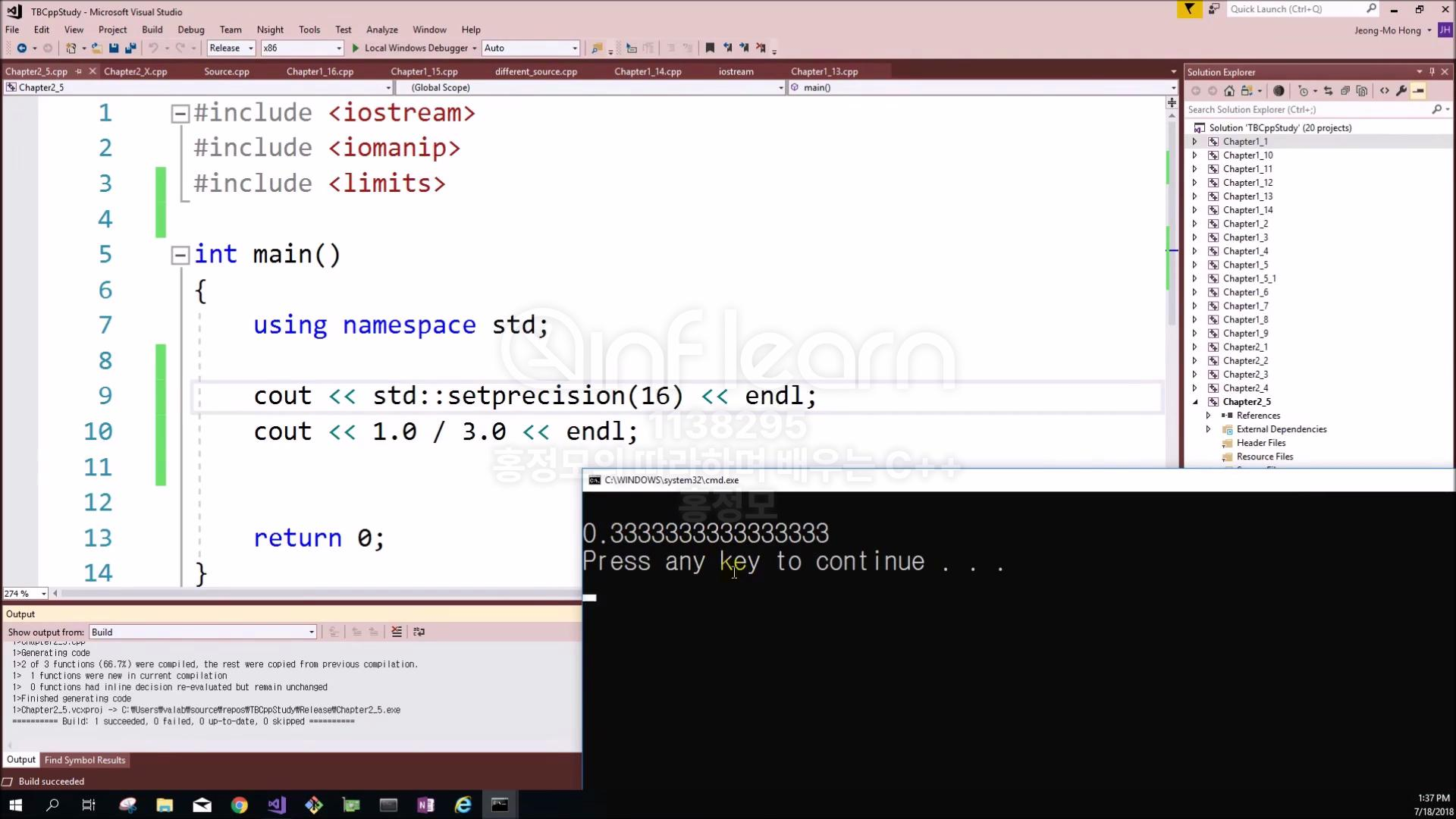Screen dimensions: 1456x819
Task: Click the Pending Changes Filter clock icon
Action: point(1304,91)
